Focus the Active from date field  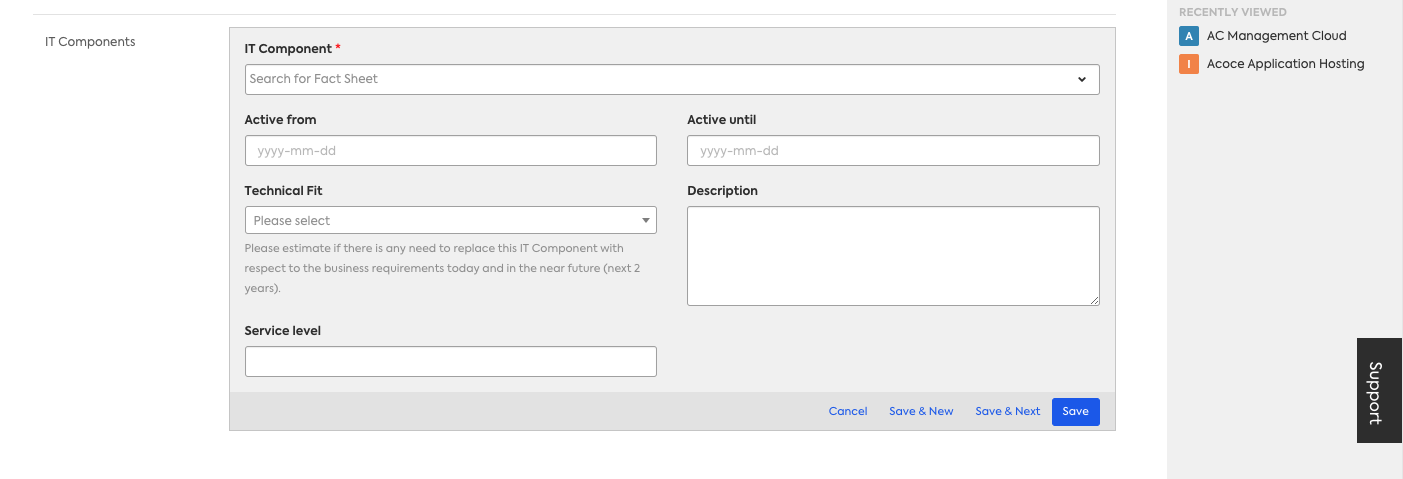(451, 151)
